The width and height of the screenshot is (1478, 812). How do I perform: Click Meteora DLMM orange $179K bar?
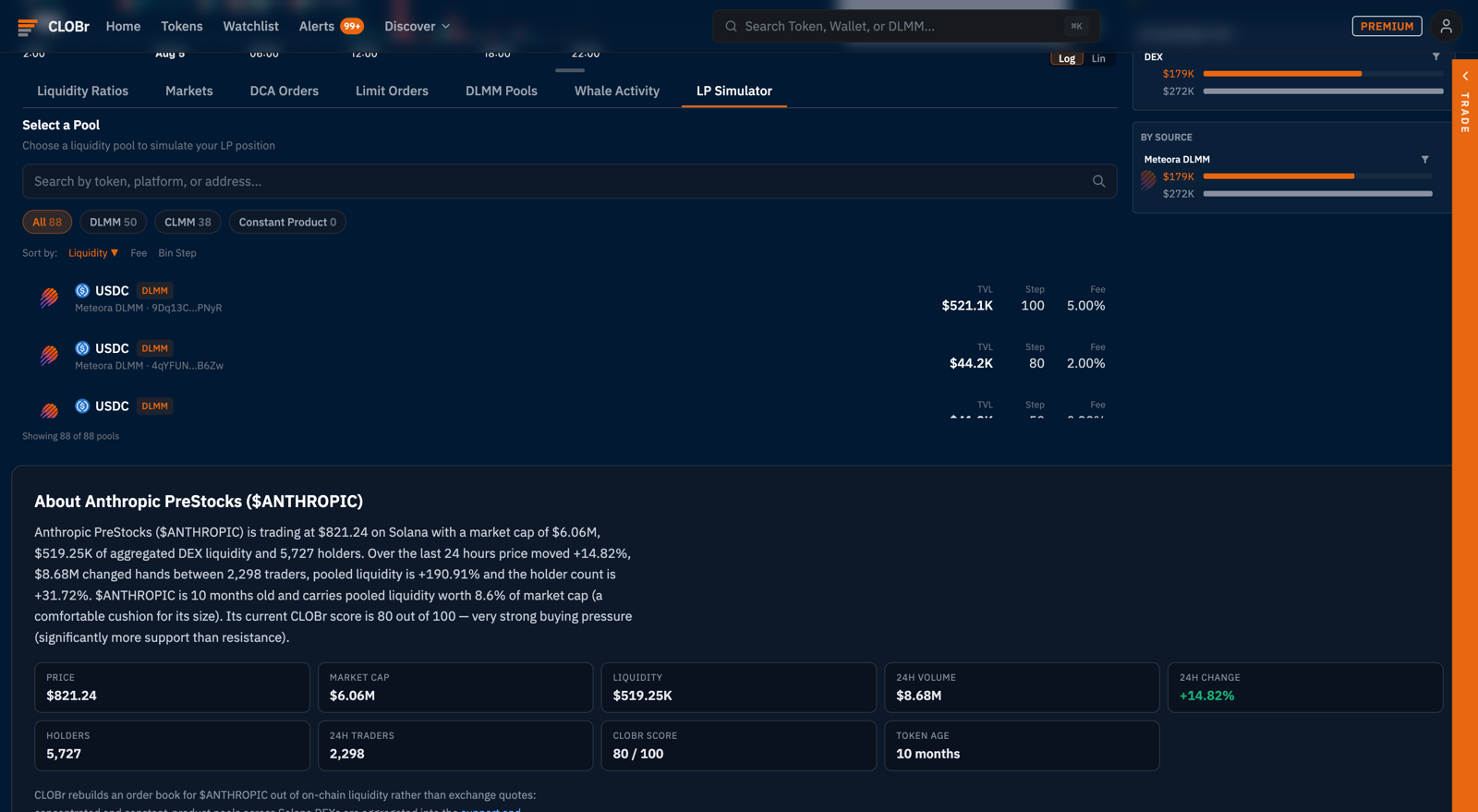pyautogui.click(x=1278, y=176)
